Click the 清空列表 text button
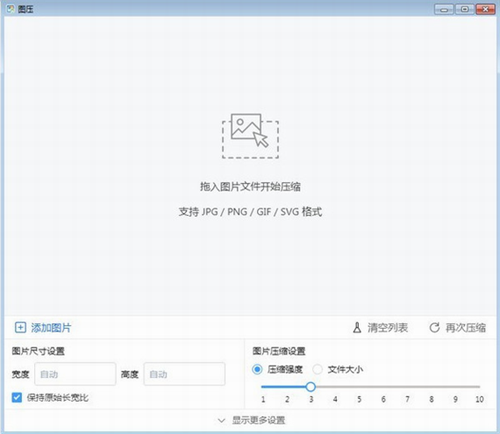This screenshot has height=434, width=500. pyautogui.click(x=388, y=328)
